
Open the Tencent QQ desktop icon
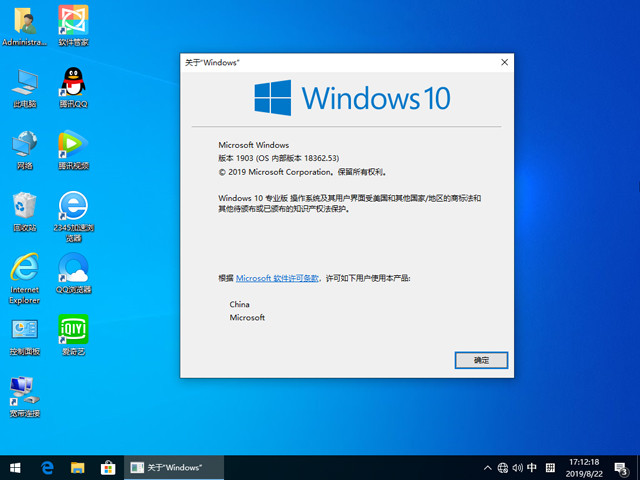(x=73, y=82)
